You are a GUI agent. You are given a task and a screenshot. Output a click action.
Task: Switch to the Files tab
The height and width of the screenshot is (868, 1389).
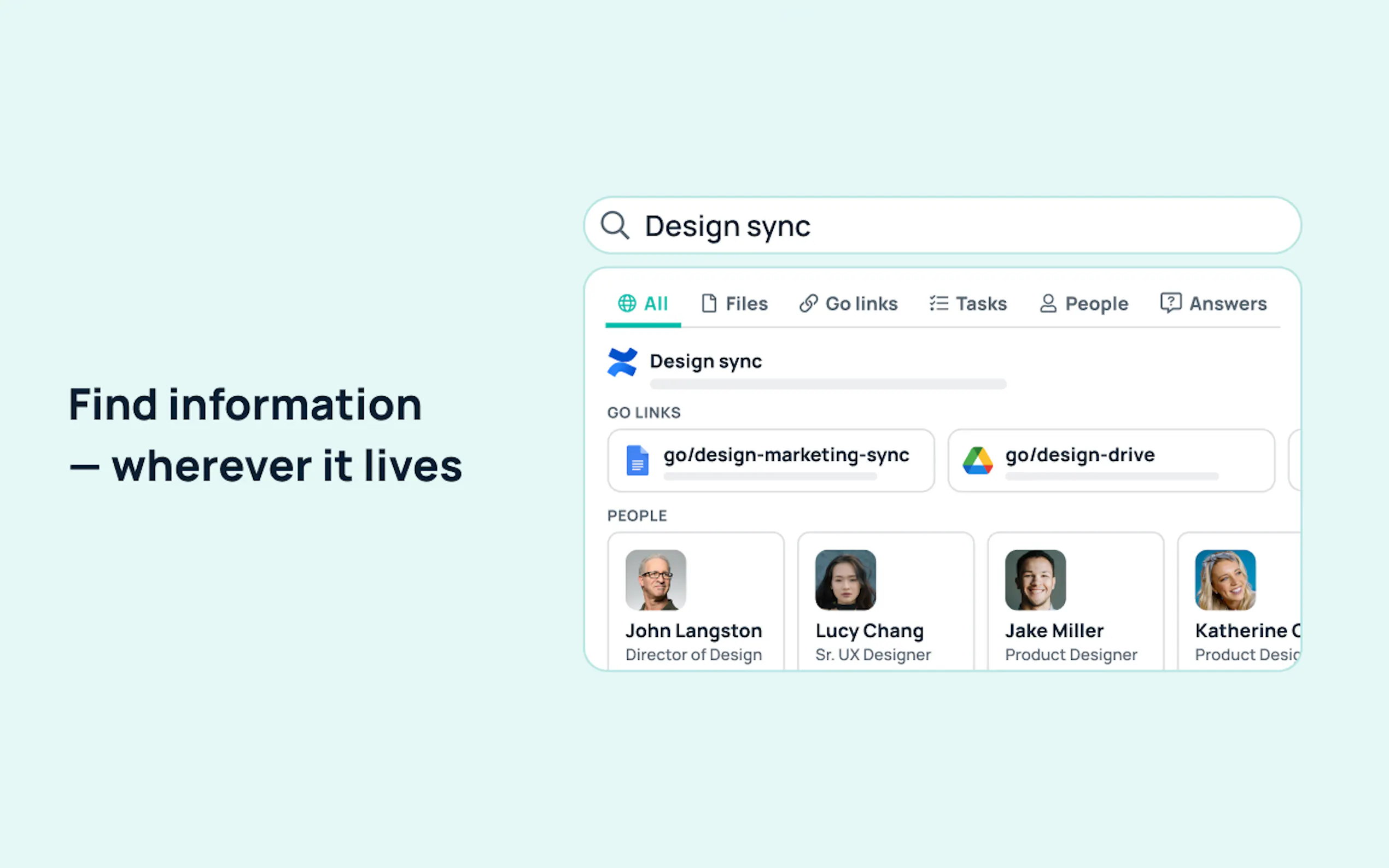click(746, 303)
